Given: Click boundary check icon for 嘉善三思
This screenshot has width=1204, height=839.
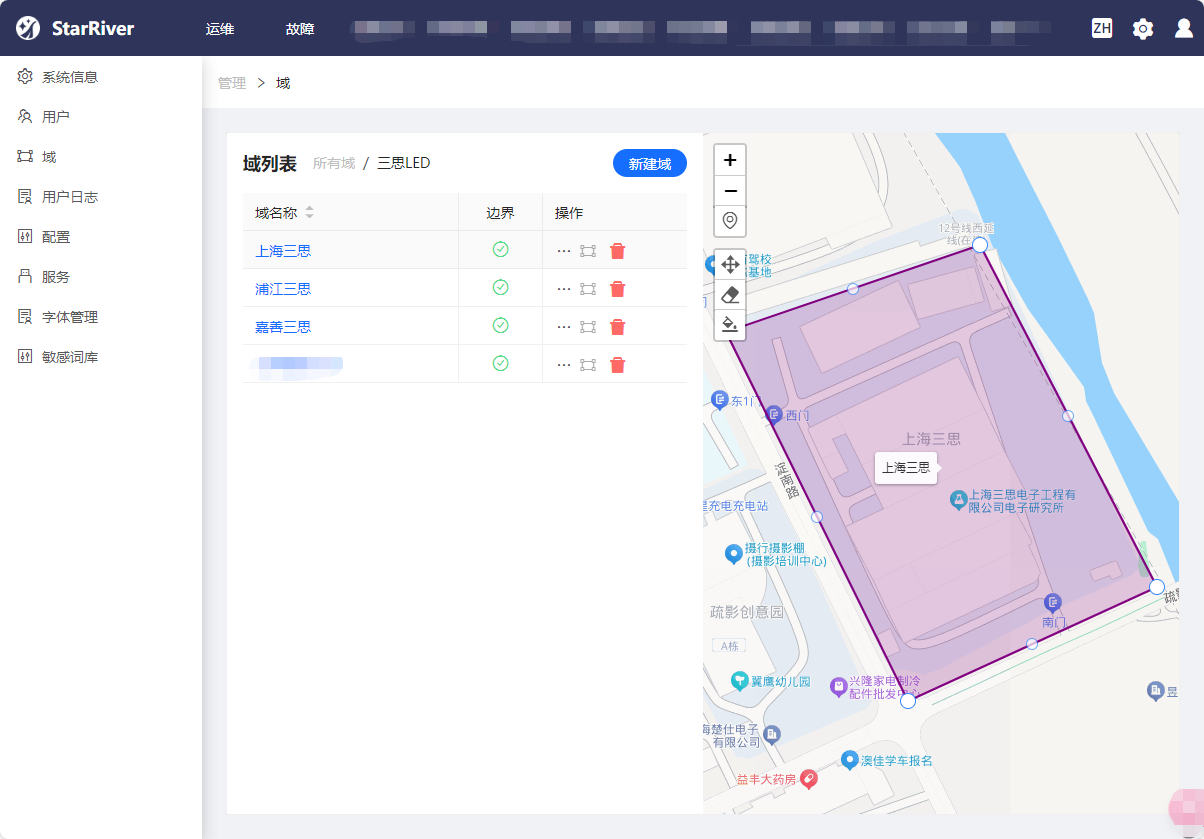Looking at the screenshot, I should (501, 325).
